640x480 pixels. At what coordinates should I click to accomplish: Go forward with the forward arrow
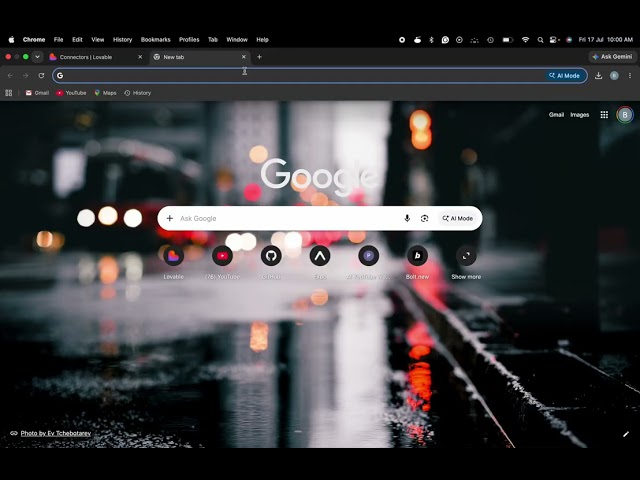click(x=26, y=76)
